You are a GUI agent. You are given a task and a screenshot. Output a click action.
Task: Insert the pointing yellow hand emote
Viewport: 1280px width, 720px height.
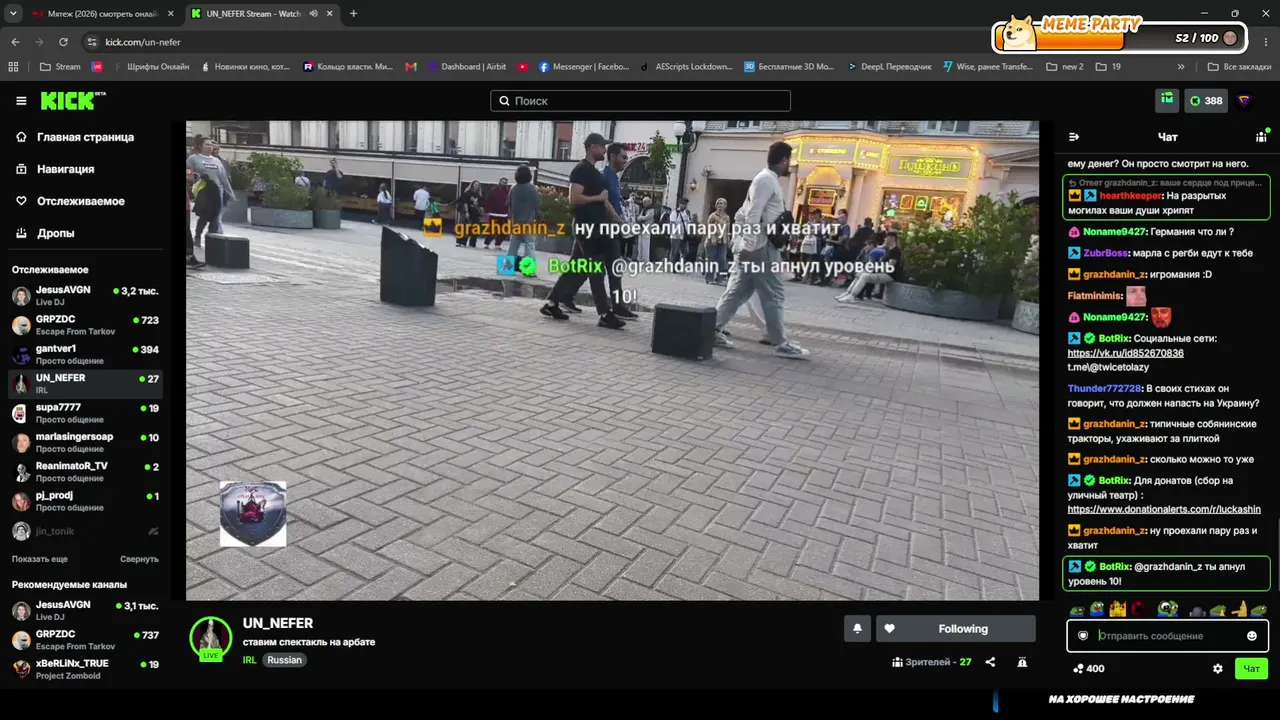click(1239, 609)
